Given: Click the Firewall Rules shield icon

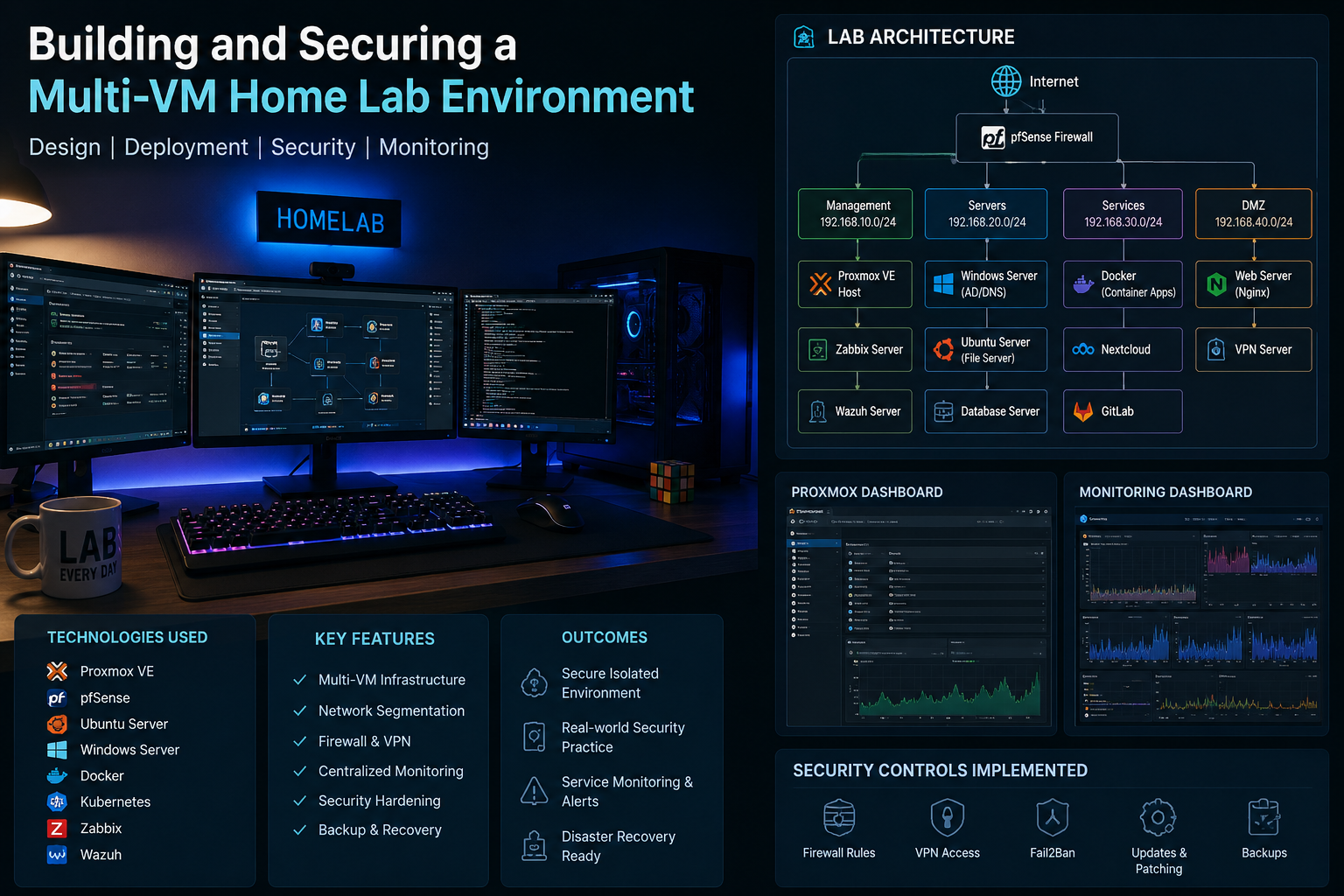Looking at the screenshot, I should [x=839, y=817].
